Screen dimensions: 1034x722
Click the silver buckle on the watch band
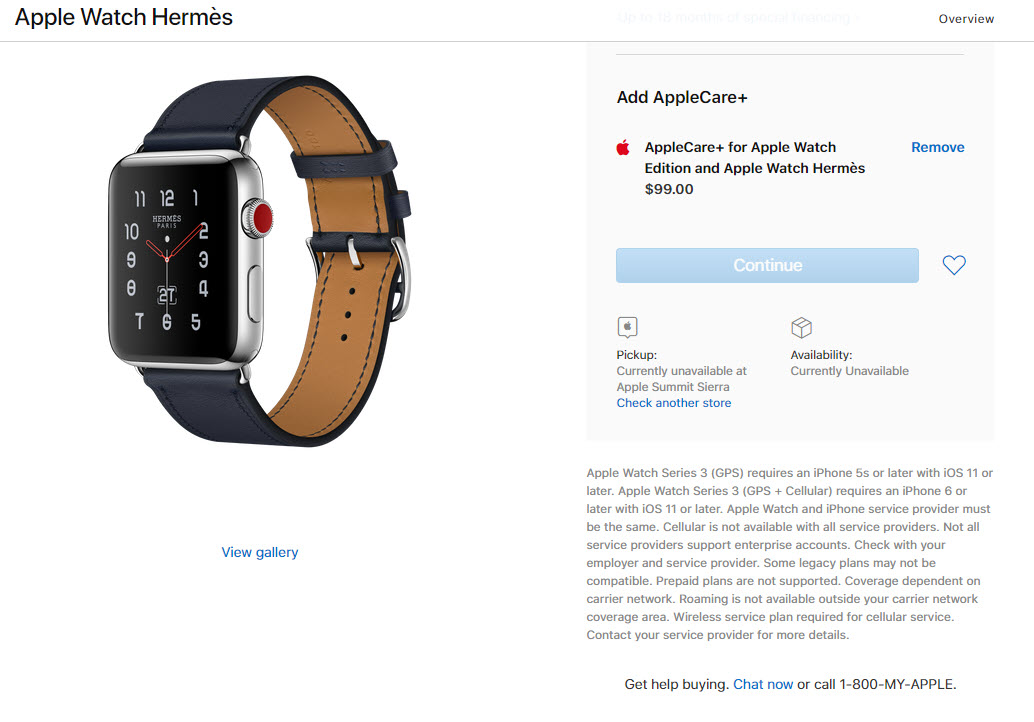pos(400,278)
